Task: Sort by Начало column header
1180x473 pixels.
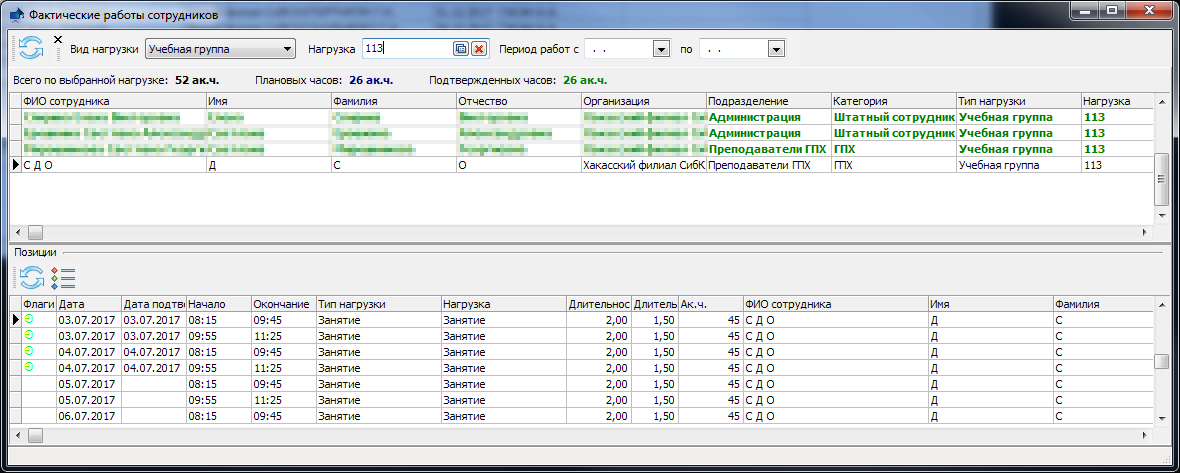Action: pyautogui.click(x=218, y=304)
